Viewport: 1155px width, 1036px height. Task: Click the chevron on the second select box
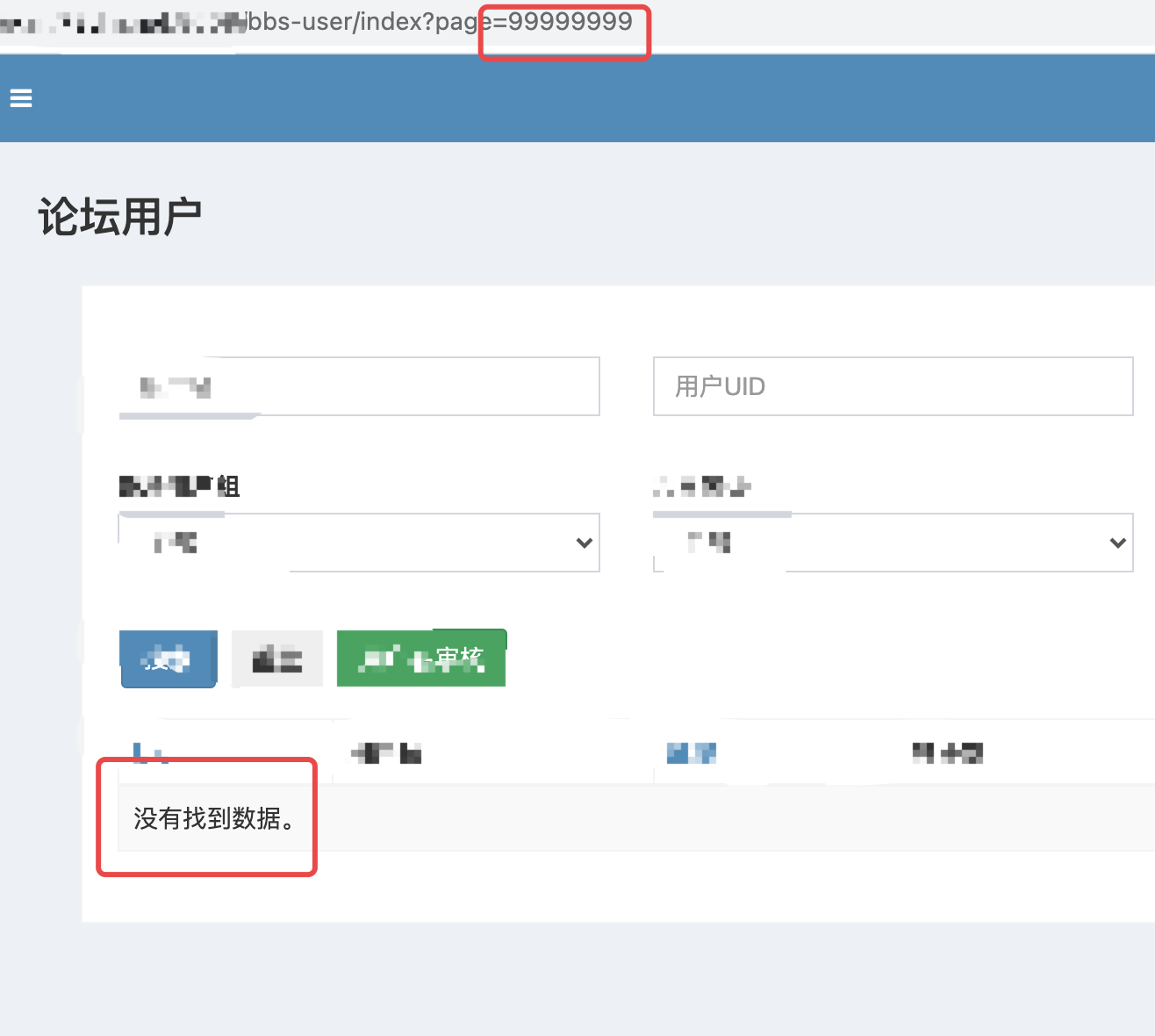1116,543
